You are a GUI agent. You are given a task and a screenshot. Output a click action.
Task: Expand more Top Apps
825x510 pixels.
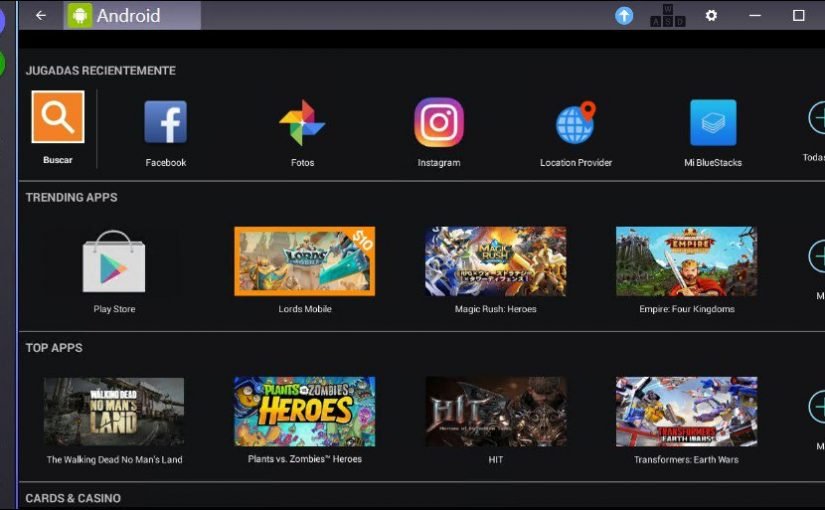(816, 407)
